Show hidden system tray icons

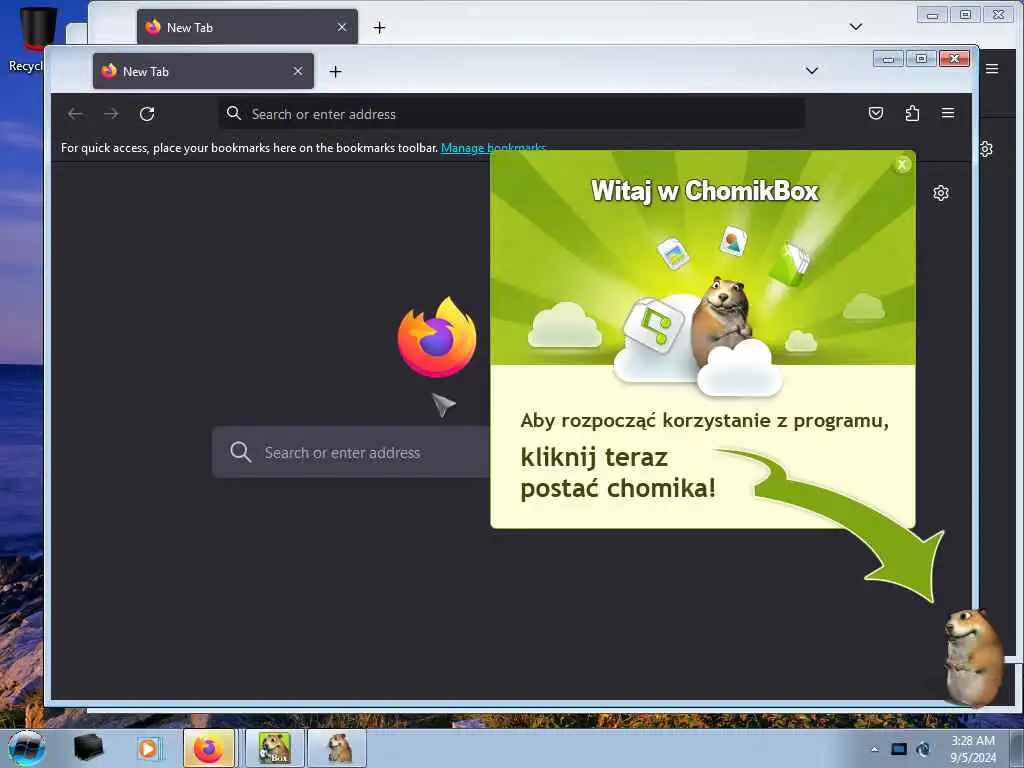pyautogui.click(x=874, y=749)
